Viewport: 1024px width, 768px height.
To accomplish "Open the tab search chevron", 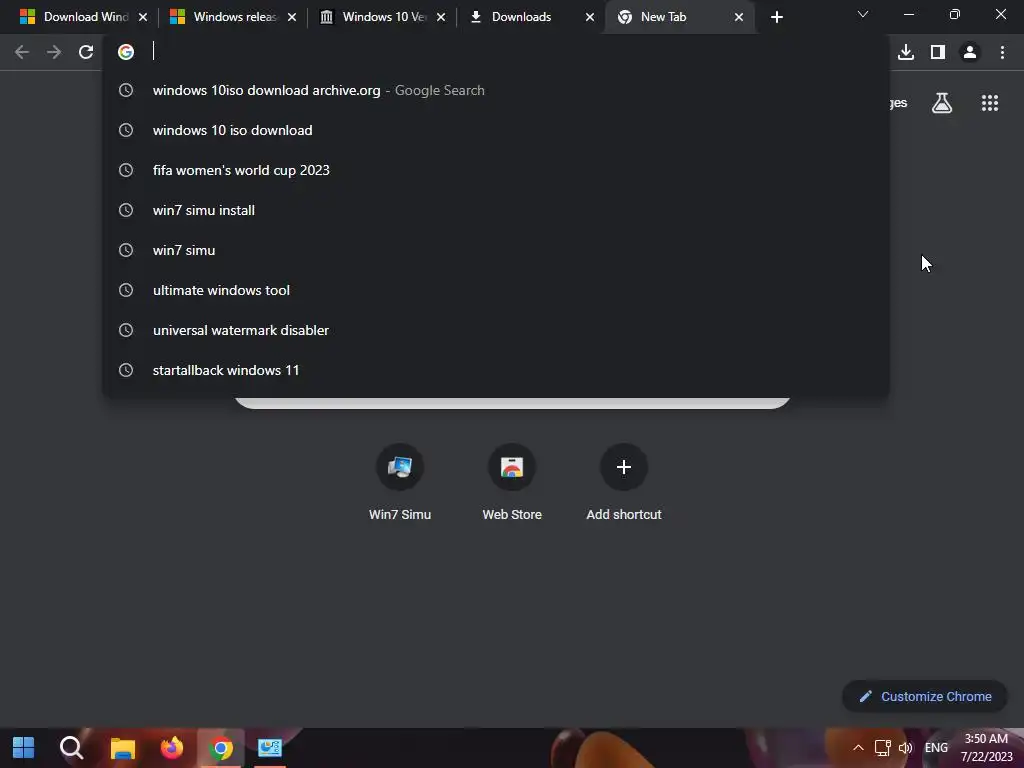I will pyautogui.click(x=863, y=14).
